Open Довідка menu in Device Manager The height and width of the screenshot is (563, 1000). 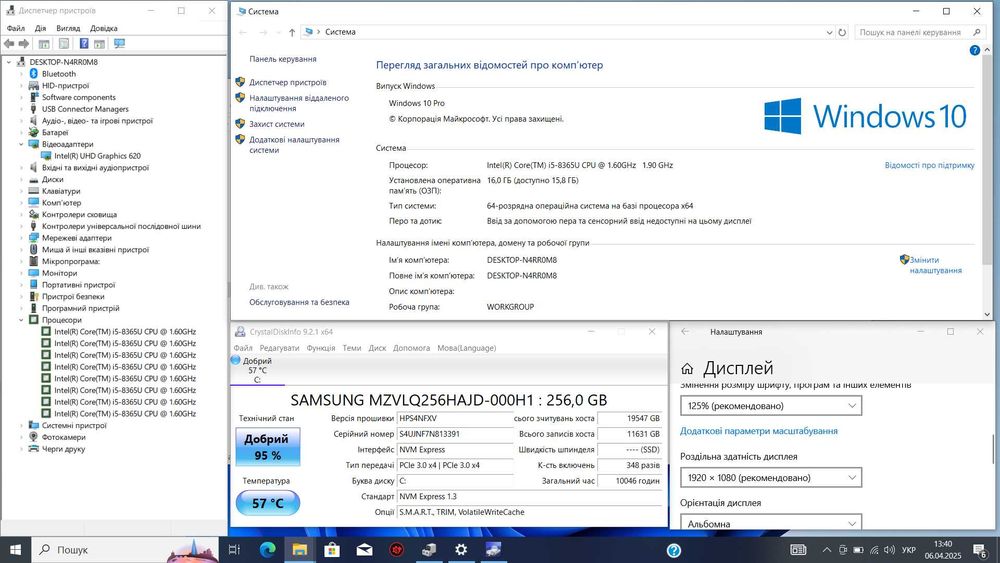point(103,28)
